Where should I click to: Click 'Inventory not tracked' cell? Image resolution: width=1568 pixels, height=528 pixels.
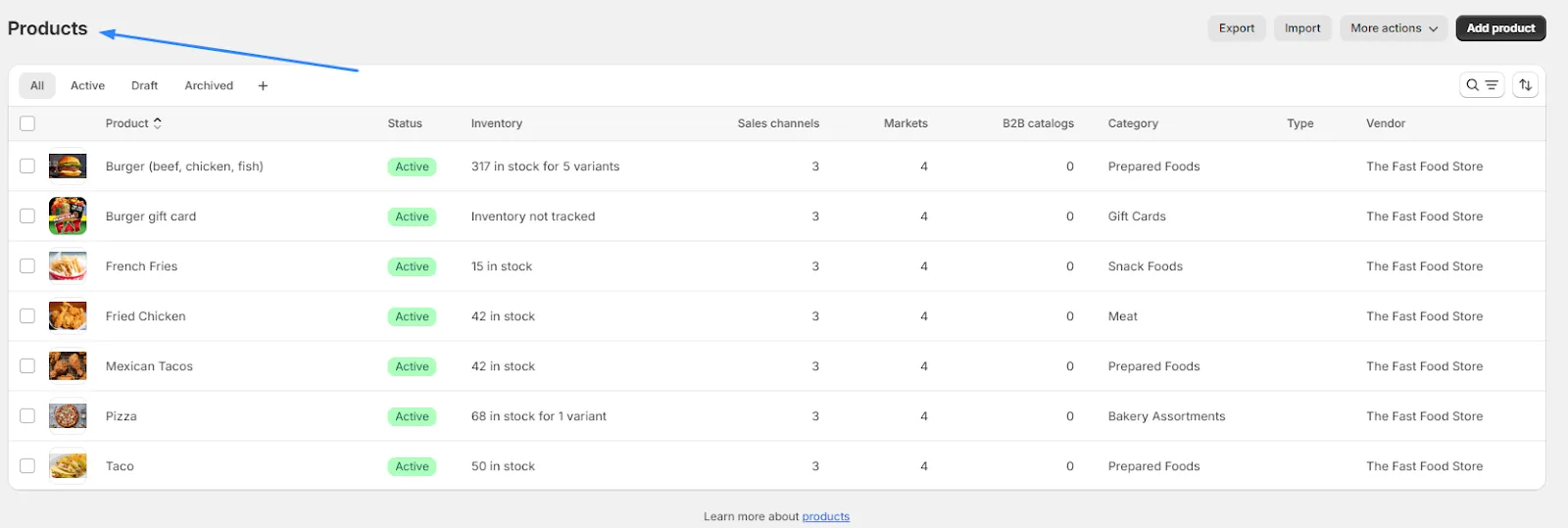pos(533,216)
